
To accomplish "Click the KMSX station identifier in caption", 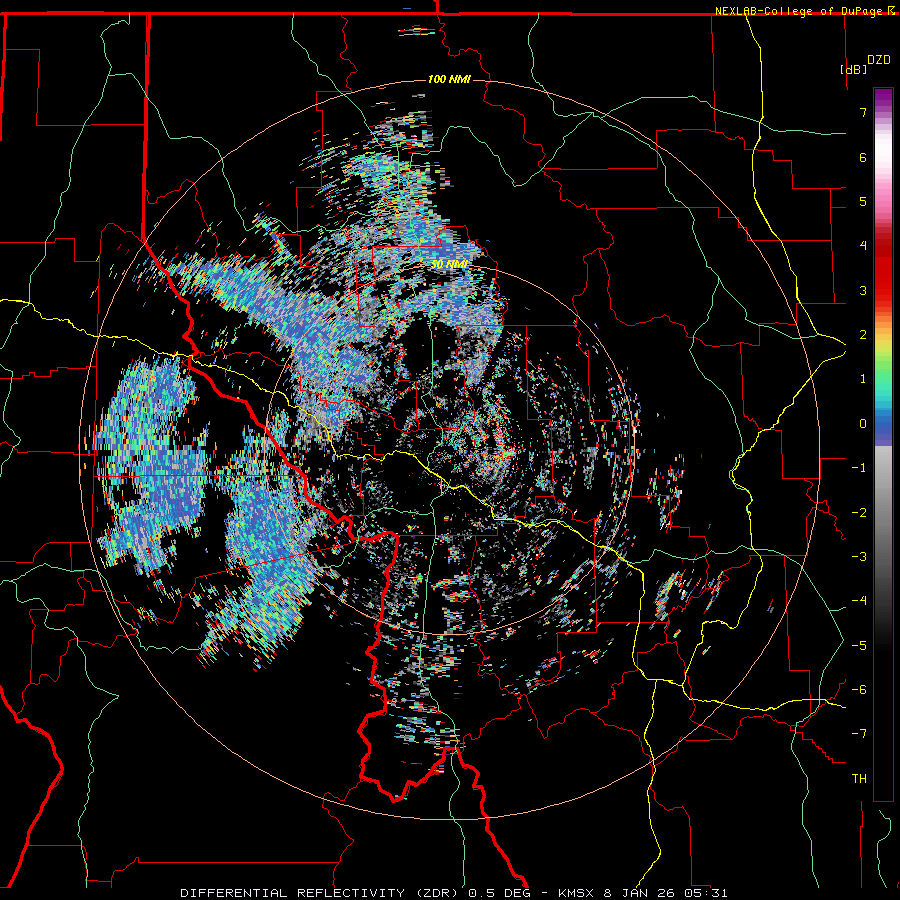I will point(577,893).
